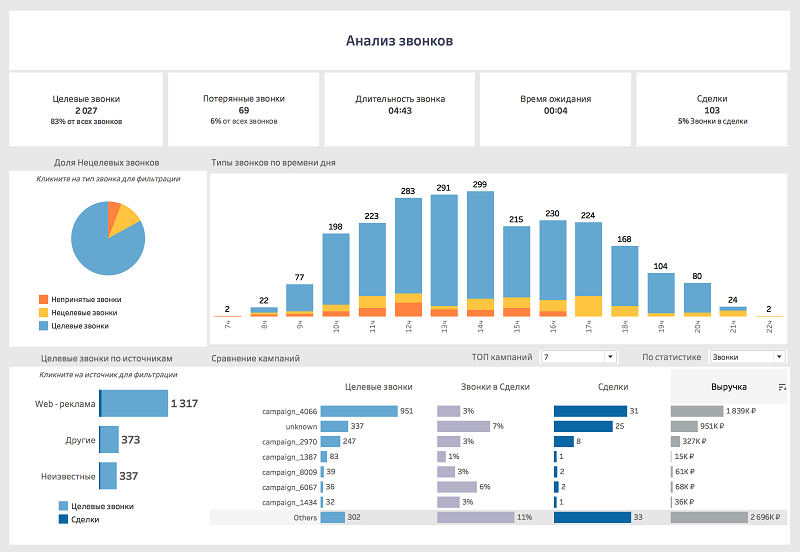Click the campaign_4066 revenue bar 1 839K ₽
This screenshot has height=552, width=800.
(697, 411)
